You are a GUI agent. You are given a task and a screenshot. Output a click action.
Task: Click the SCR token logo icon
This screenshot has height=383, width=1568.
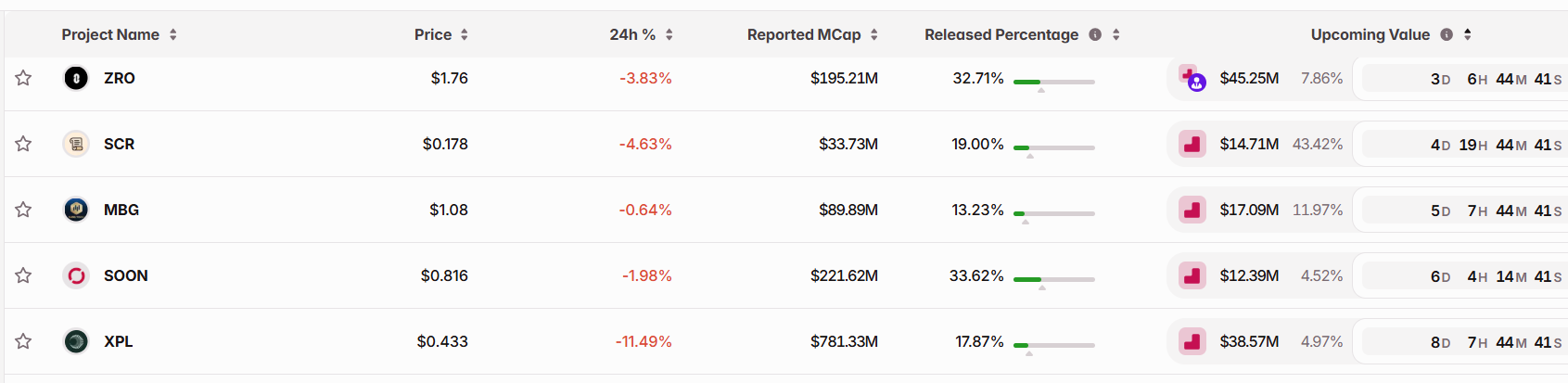point(76,144)
